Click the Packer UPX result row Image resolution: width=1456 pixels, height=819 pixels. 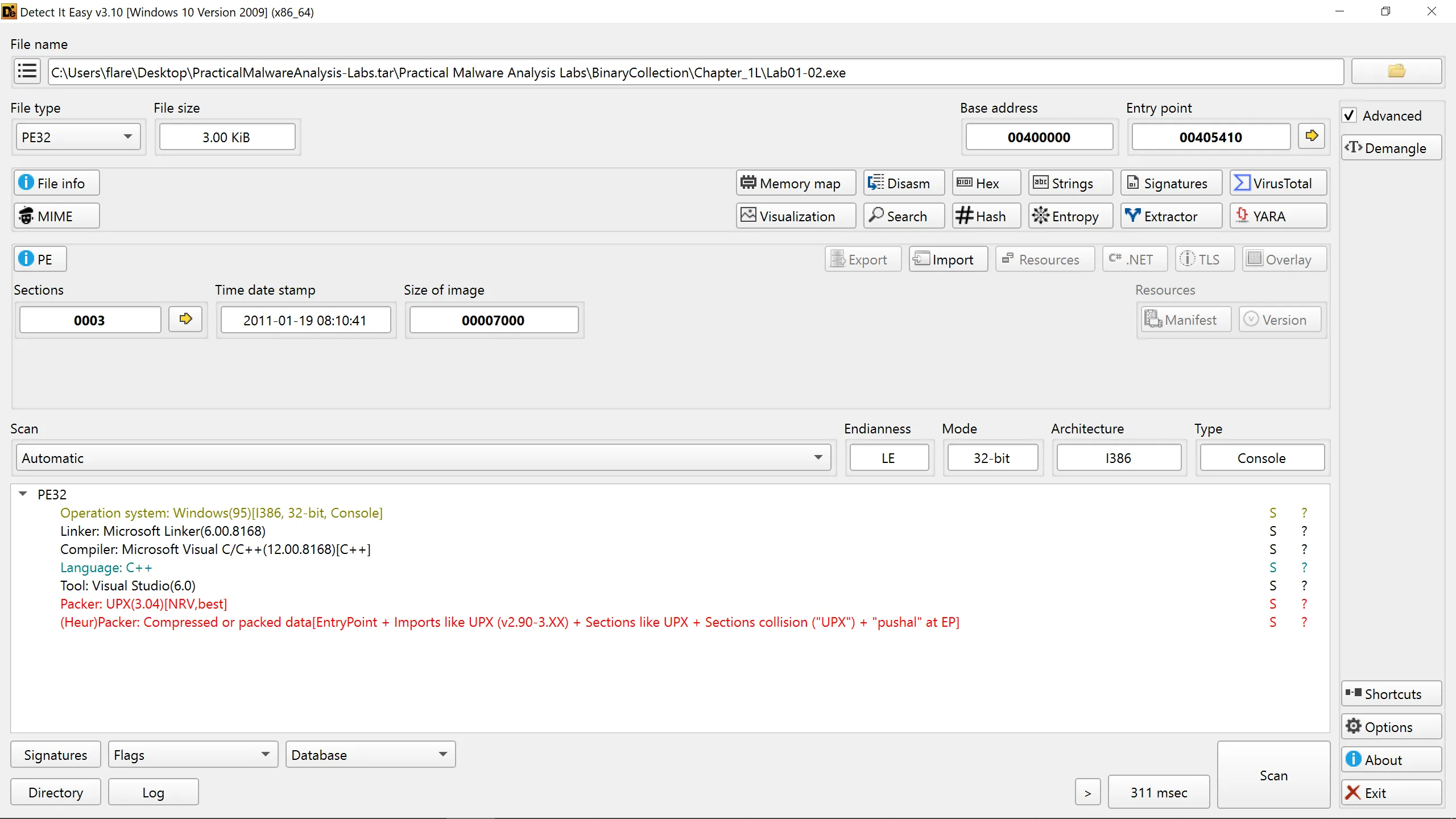(x=143, y=604)
